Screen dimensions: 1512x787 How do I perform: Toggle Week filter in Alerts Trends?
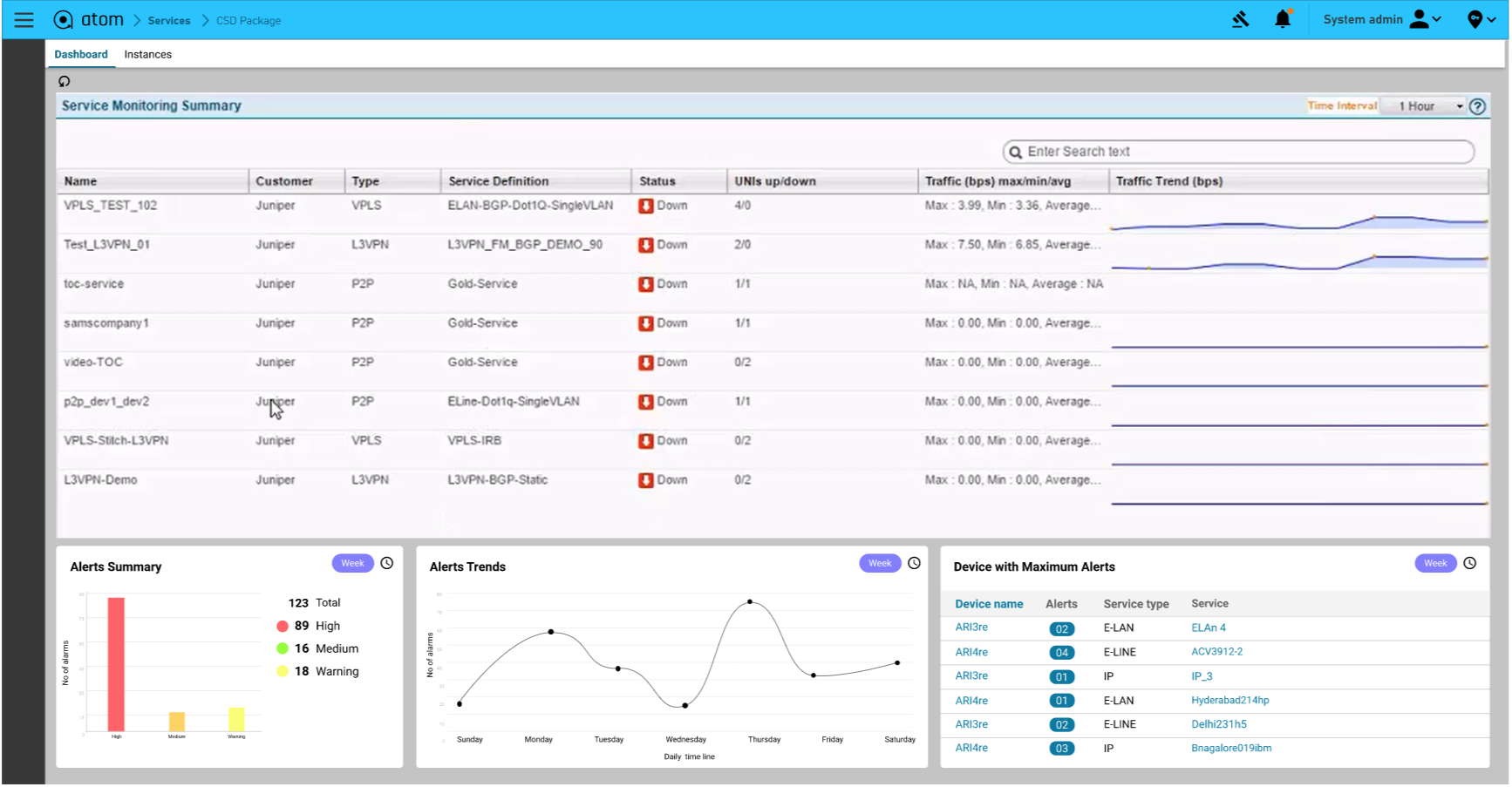coord(880,564)
